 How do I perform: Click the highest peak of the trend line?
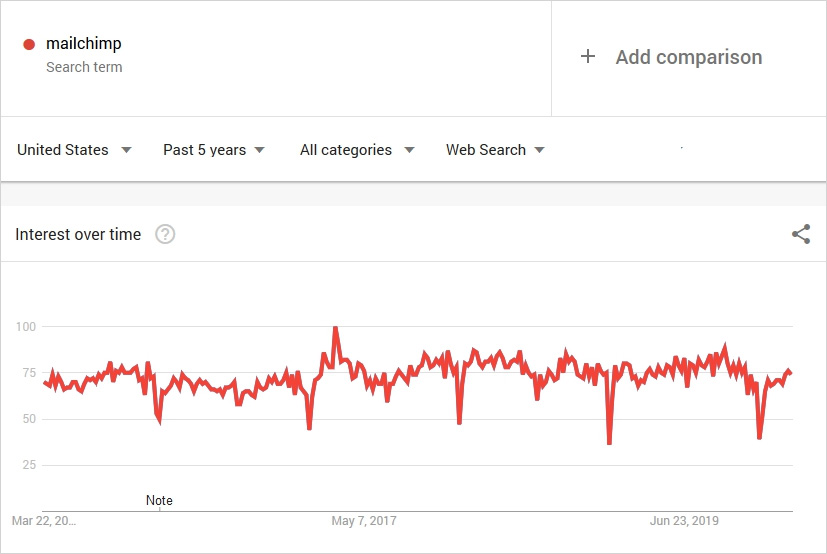click(x=335, y=327)
